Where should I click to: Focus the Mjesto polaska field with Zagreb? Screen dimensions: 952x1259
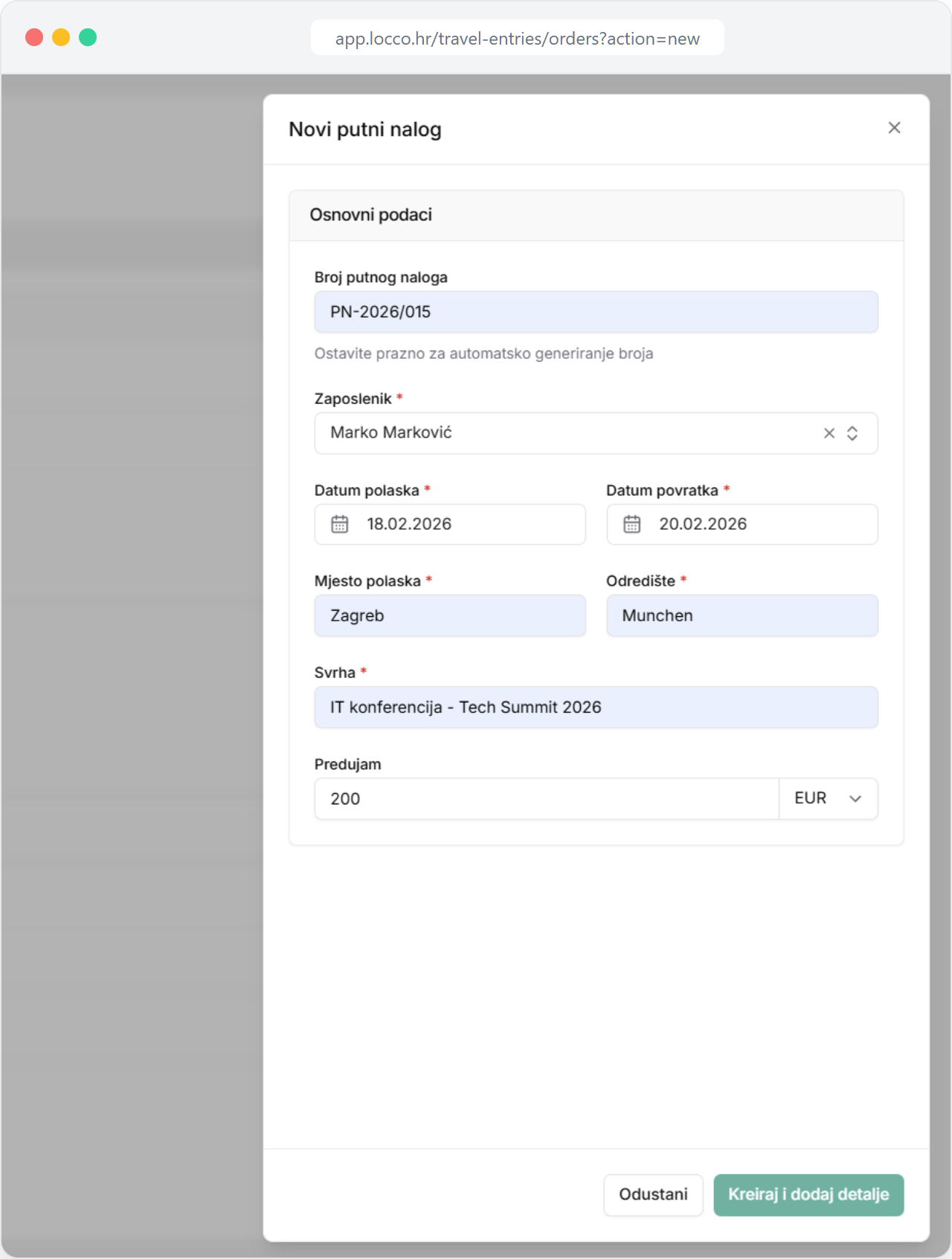point(449,615)
